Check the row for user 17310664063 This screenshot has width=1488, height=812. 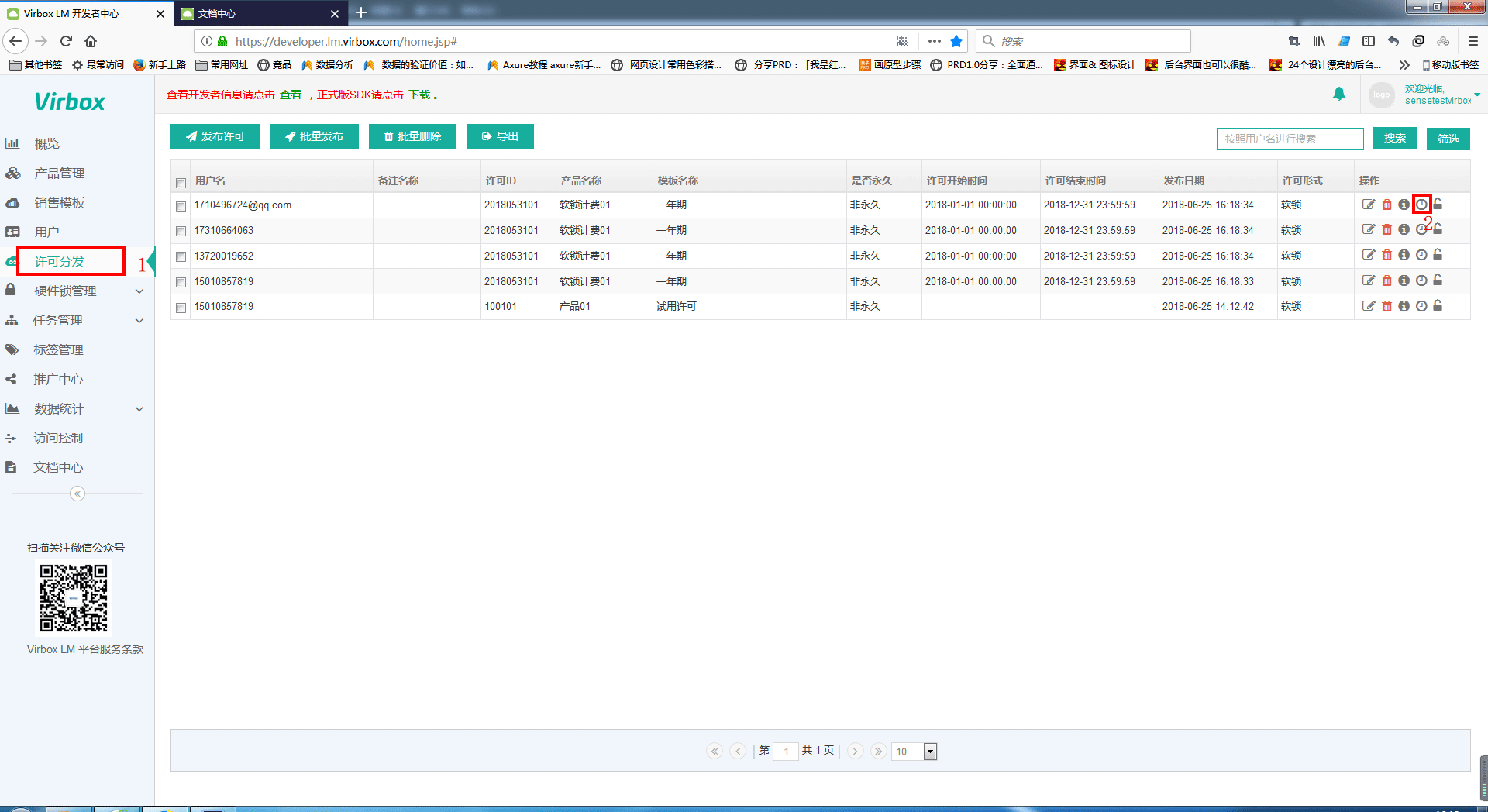tap(181, 231)
